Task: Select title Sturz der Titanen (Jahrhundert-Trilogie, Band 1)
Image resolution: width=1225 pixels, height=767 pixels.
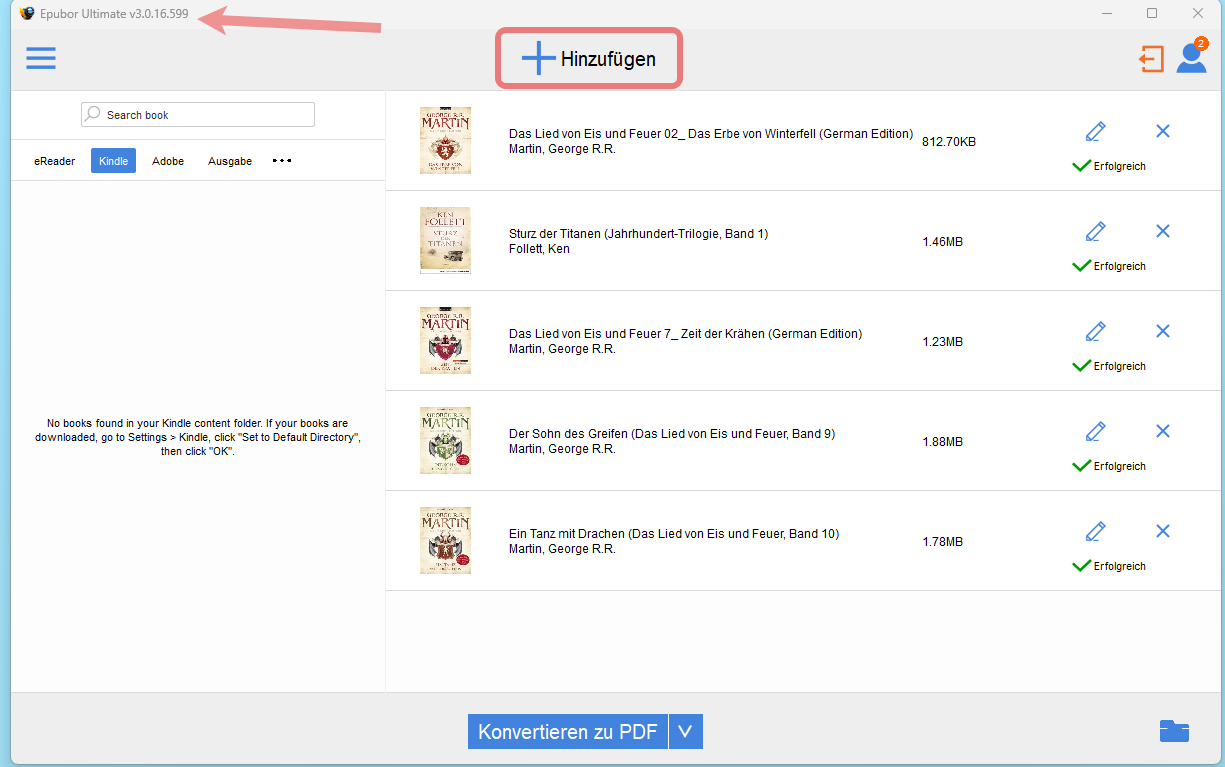Action: (638, 234)
